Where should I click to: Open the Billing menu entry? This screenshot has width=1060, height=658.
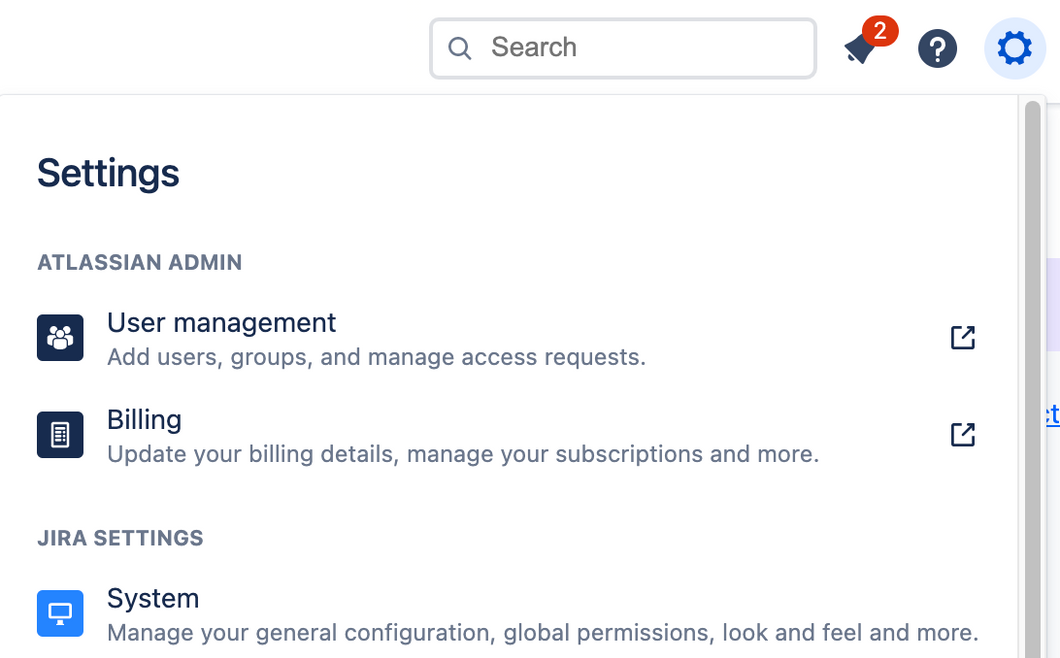click(x=144, y=420)
